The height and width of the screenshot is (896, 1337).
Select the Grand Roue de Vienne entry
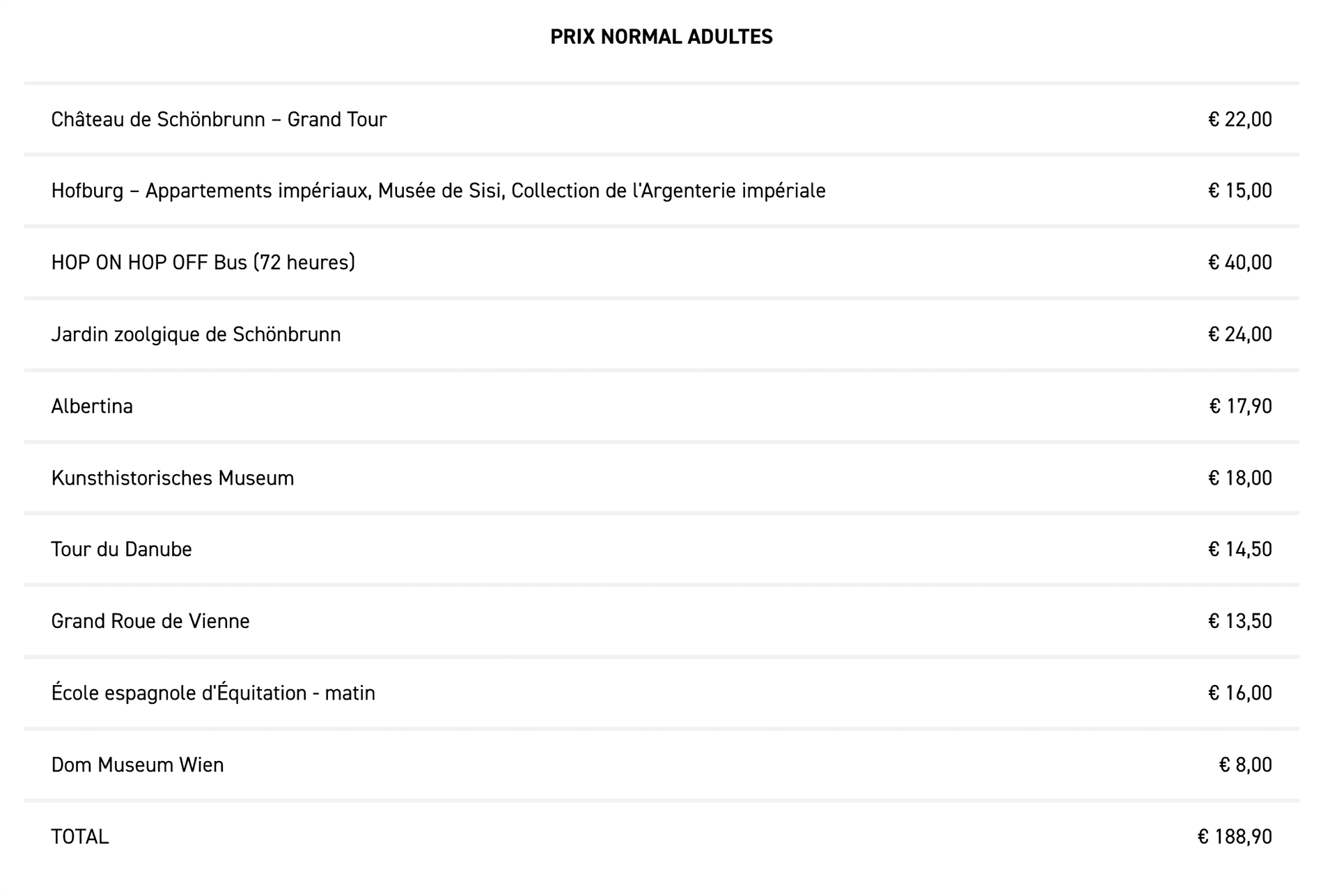coord(150,621)
